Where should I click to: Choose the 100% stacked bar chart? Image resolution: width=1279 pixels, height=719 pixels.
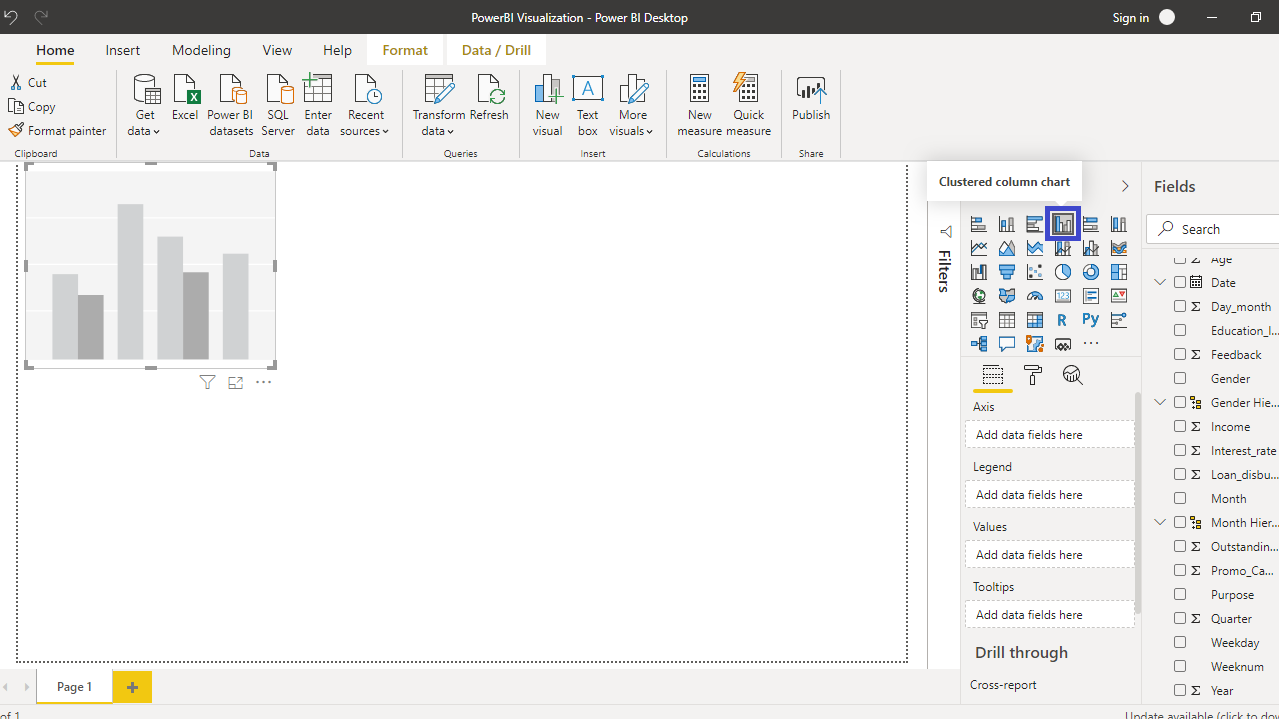pos(1091,224)
